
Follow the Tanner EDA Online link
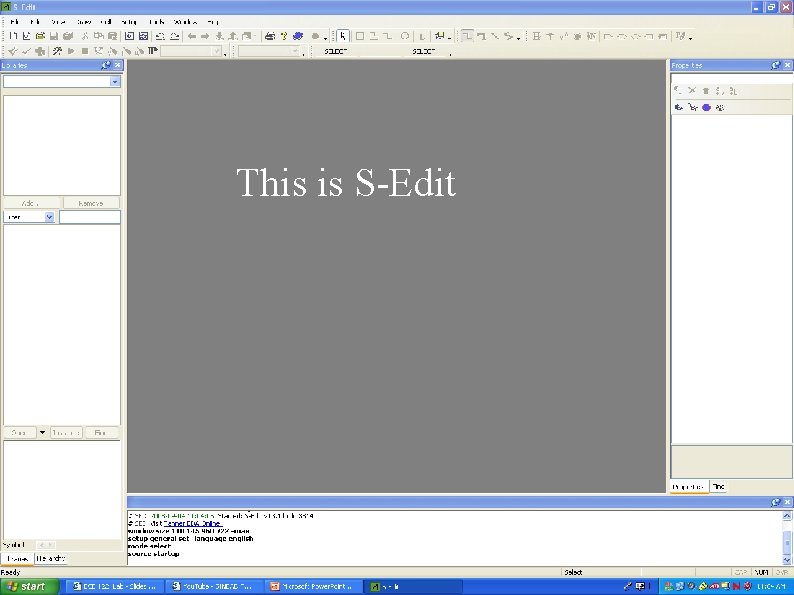(192, 524)
